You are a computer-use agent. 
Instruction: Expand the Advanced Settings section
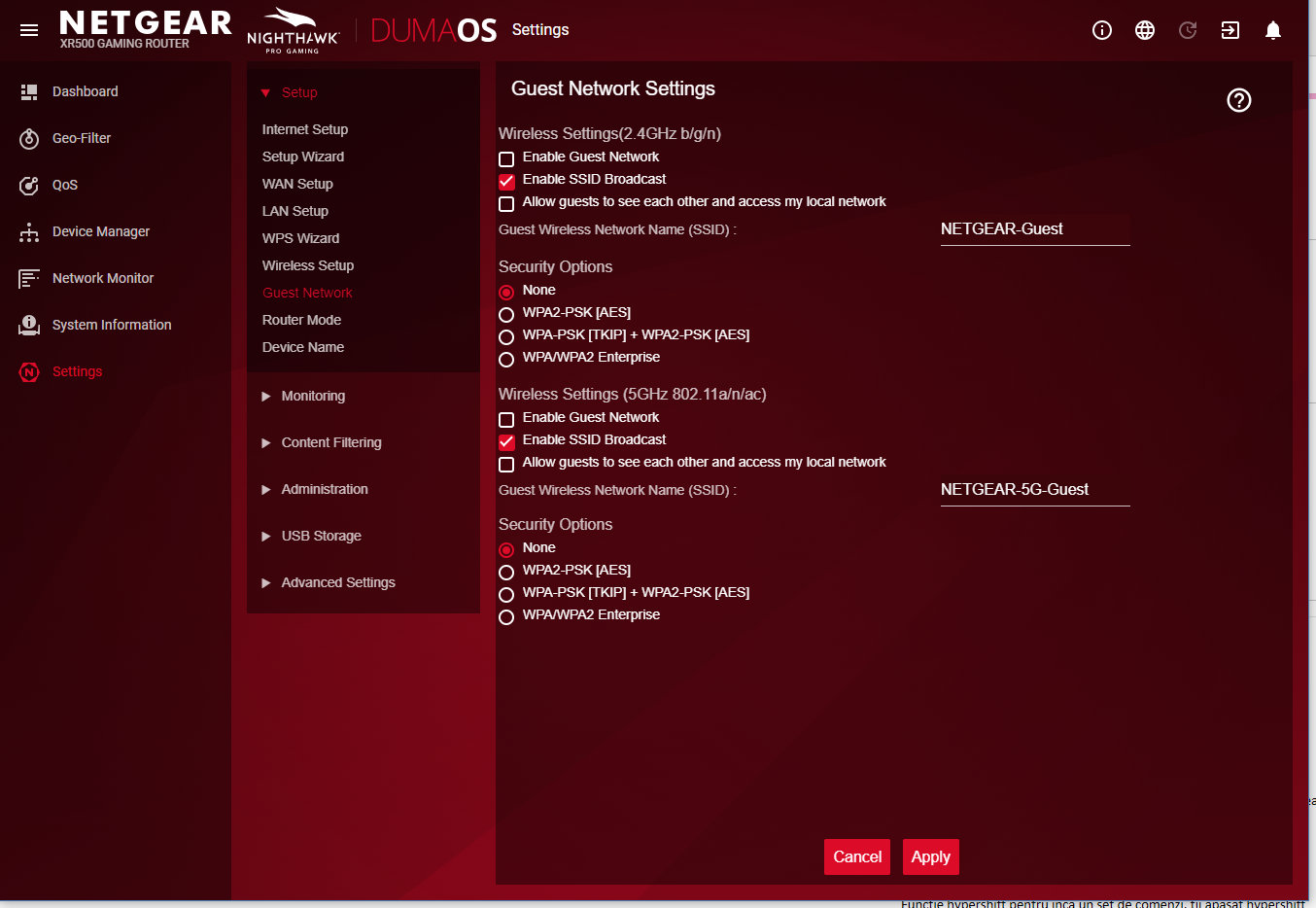(x=337, y=582)
